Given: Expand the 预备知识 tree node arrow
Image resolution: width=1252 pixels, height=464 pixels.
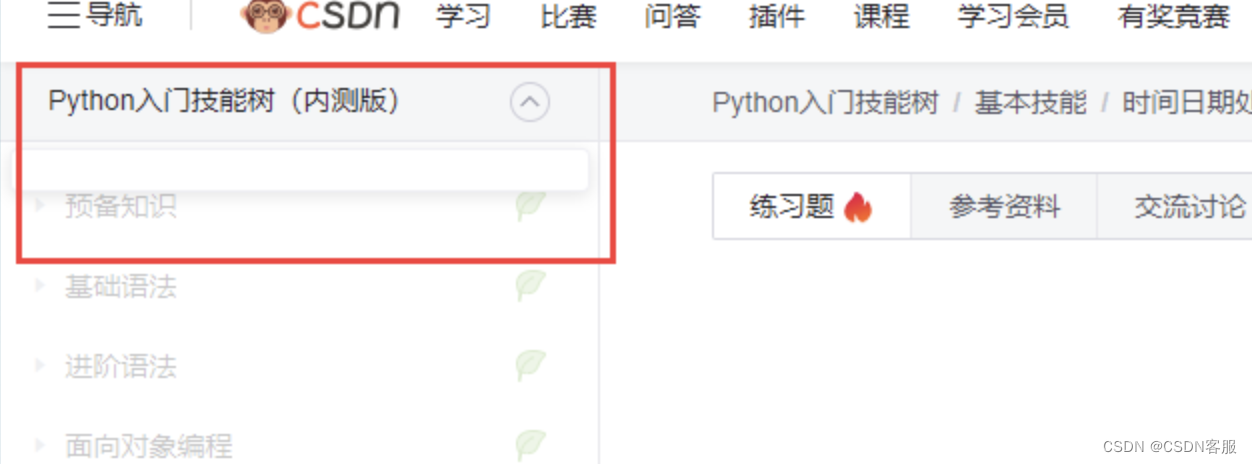Looking at the screenshot, I should (x=40, y=205).
